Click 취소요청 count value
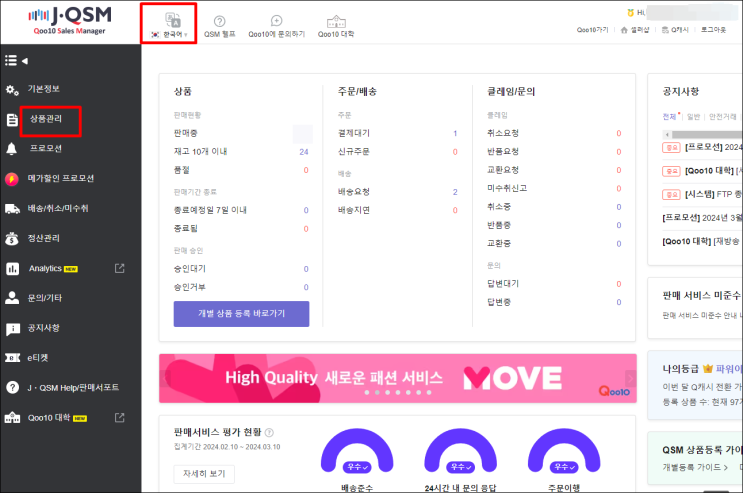The height and width of the screenshot is (493, 743). coord(618,134)
